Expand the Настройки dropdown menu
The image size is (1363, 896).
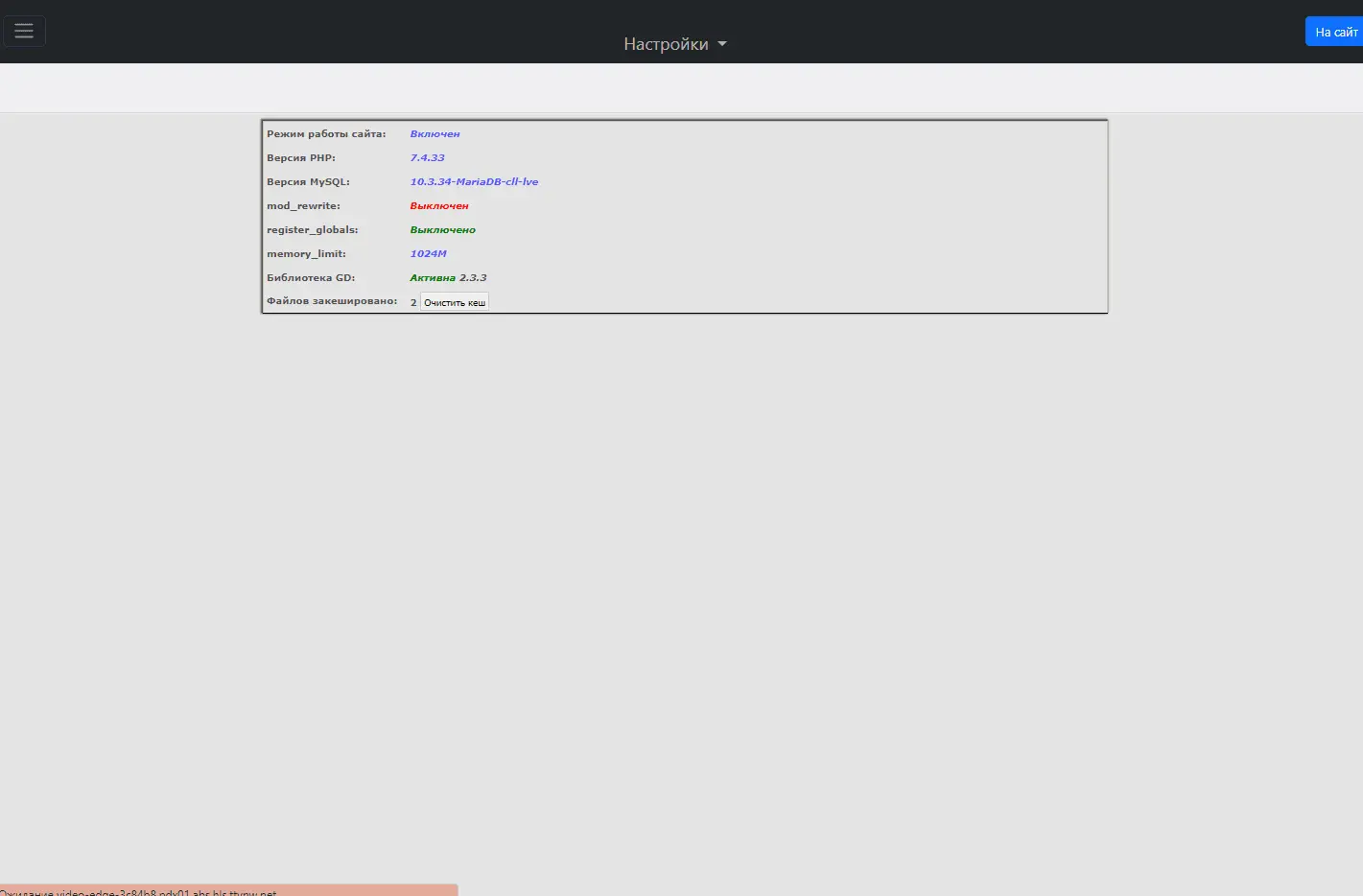pos(666,44)
